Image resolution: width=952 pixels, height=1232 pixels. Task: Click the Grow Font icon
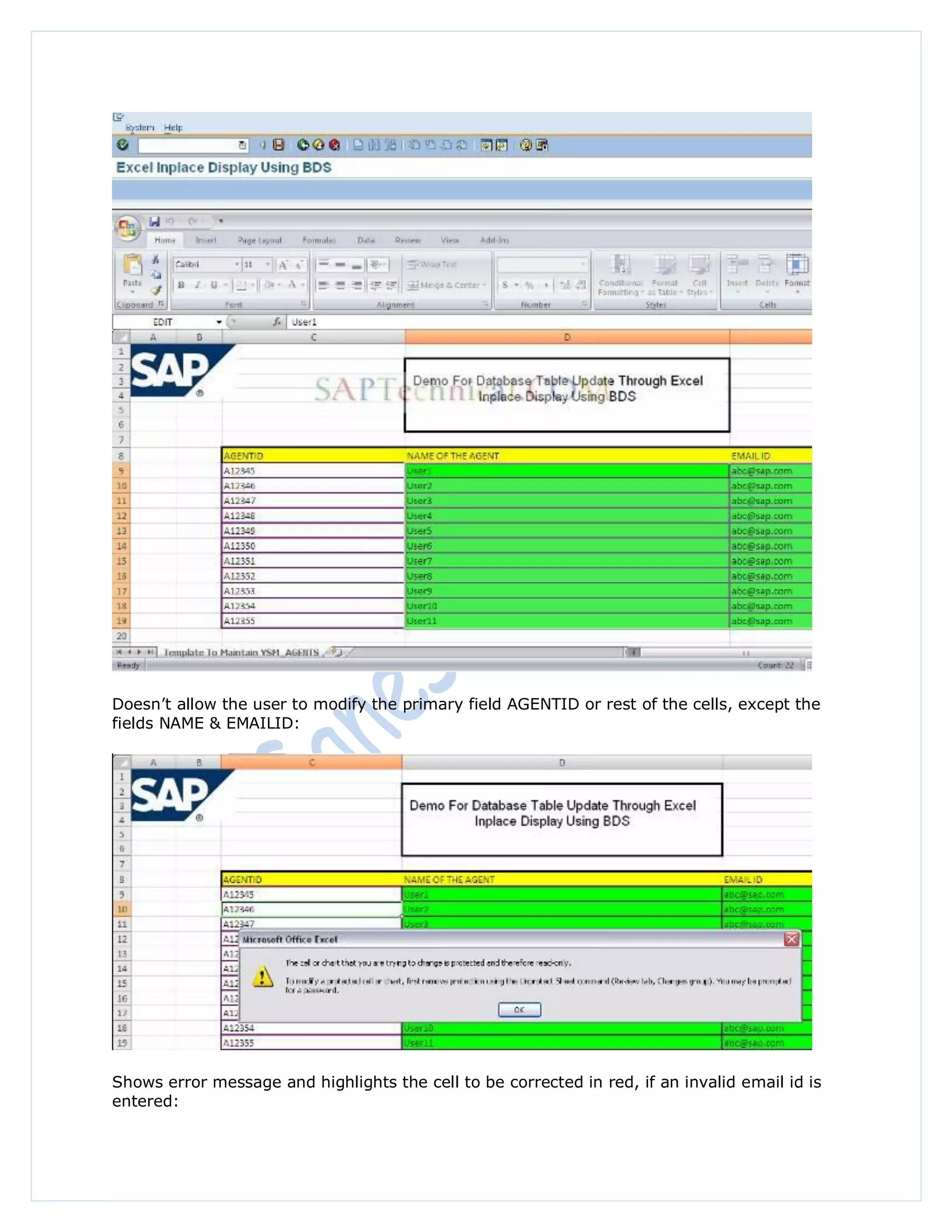[284, 265]
